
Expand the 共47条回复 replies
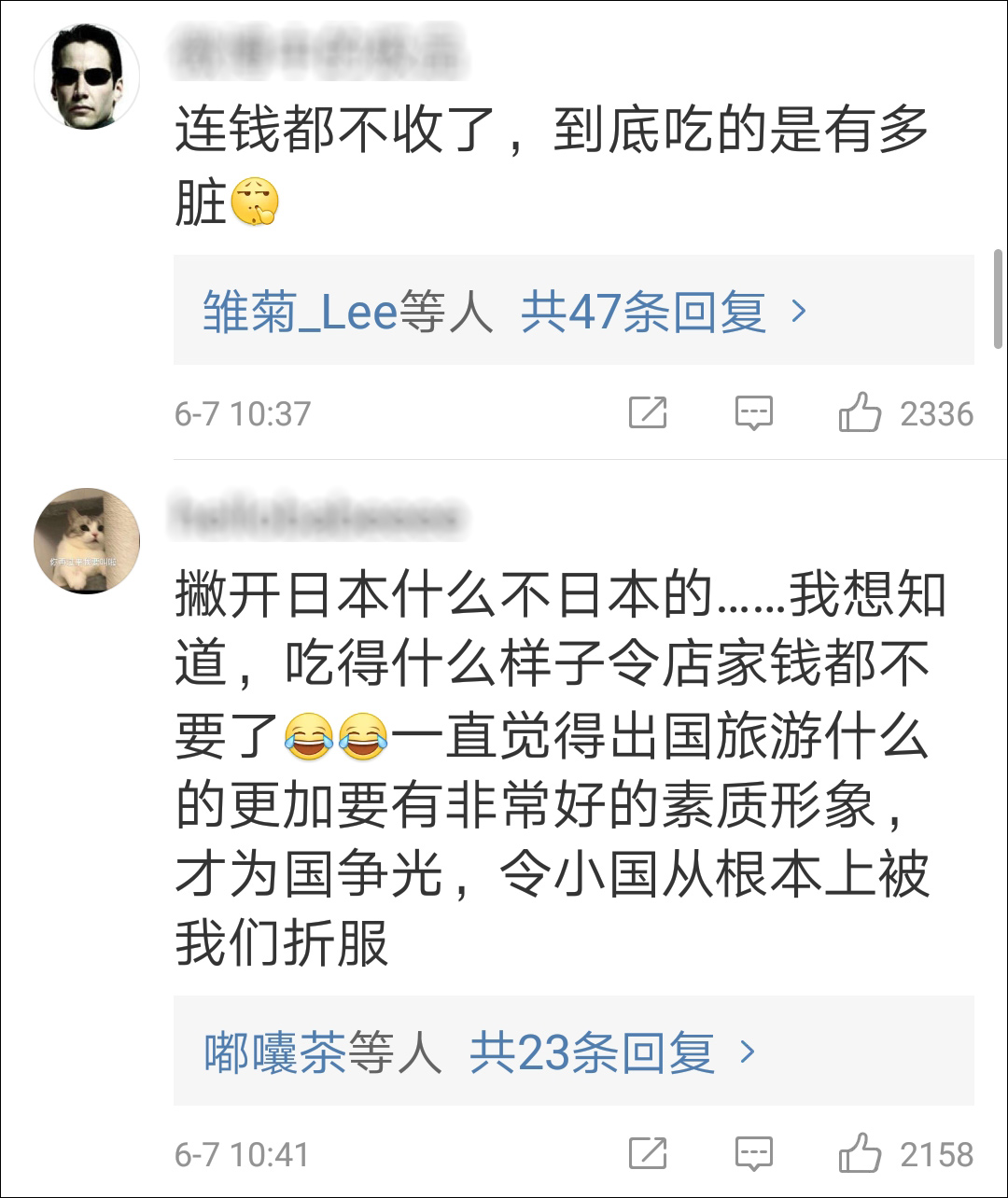[643, 312]
